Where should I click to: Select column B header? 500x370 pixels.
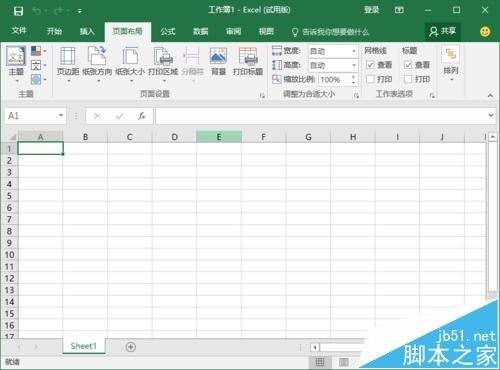coord(85,137)
